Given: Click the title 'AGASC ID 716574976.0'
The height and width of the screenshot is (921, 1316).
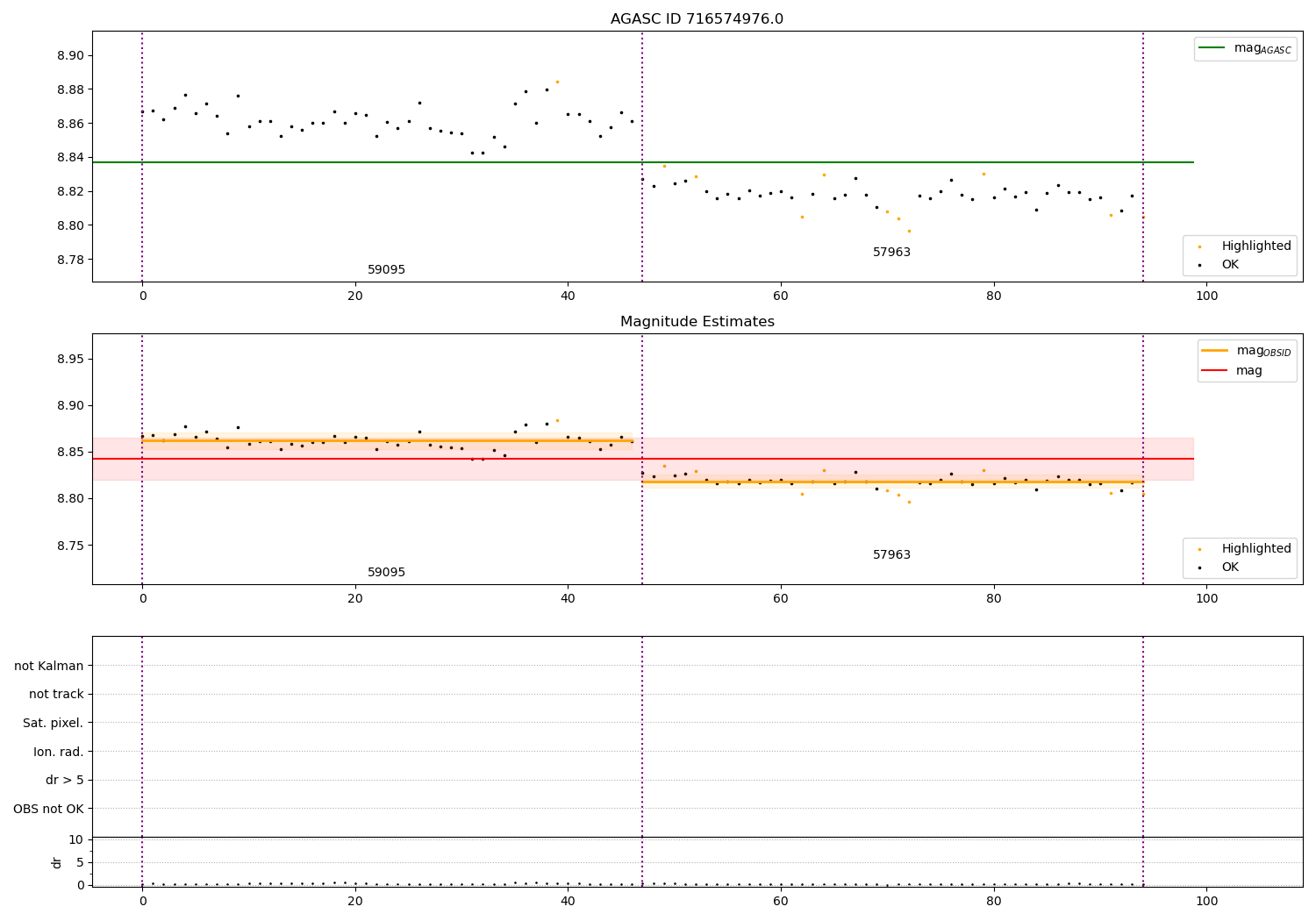Looking at the screenshot, I should click(x=697, y=19).
